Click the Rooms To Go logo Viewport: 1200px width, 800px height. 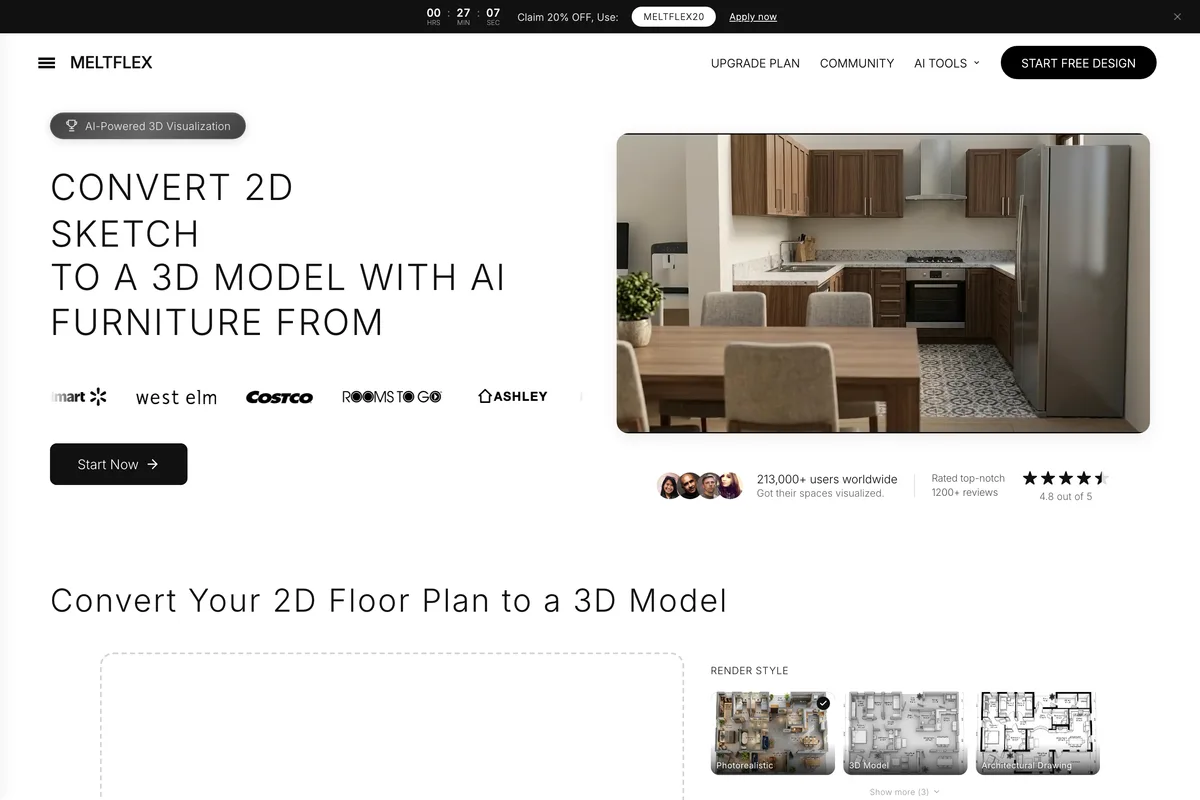pyautogui.click(x=392, y=397)
